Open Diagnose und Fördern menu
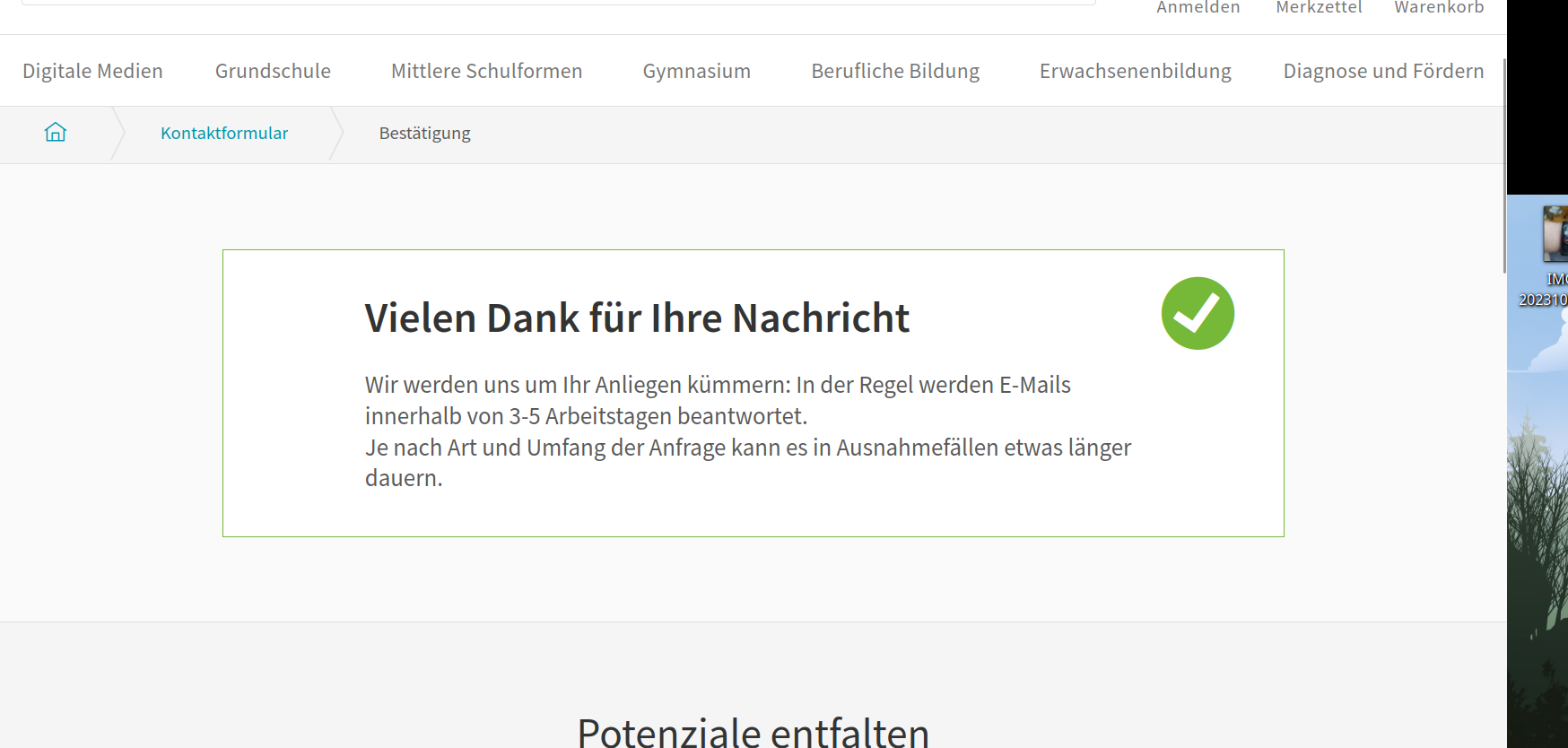Viewport: 1568px width, 748px height. point(1382,71)
